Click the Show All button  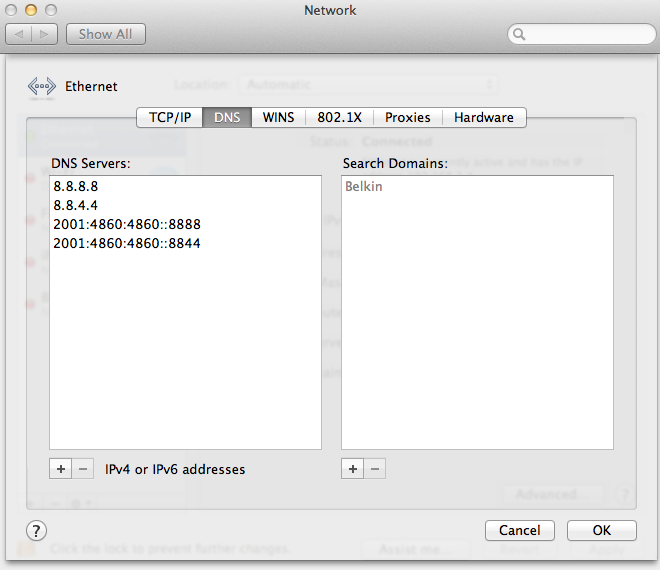point(106,34)
